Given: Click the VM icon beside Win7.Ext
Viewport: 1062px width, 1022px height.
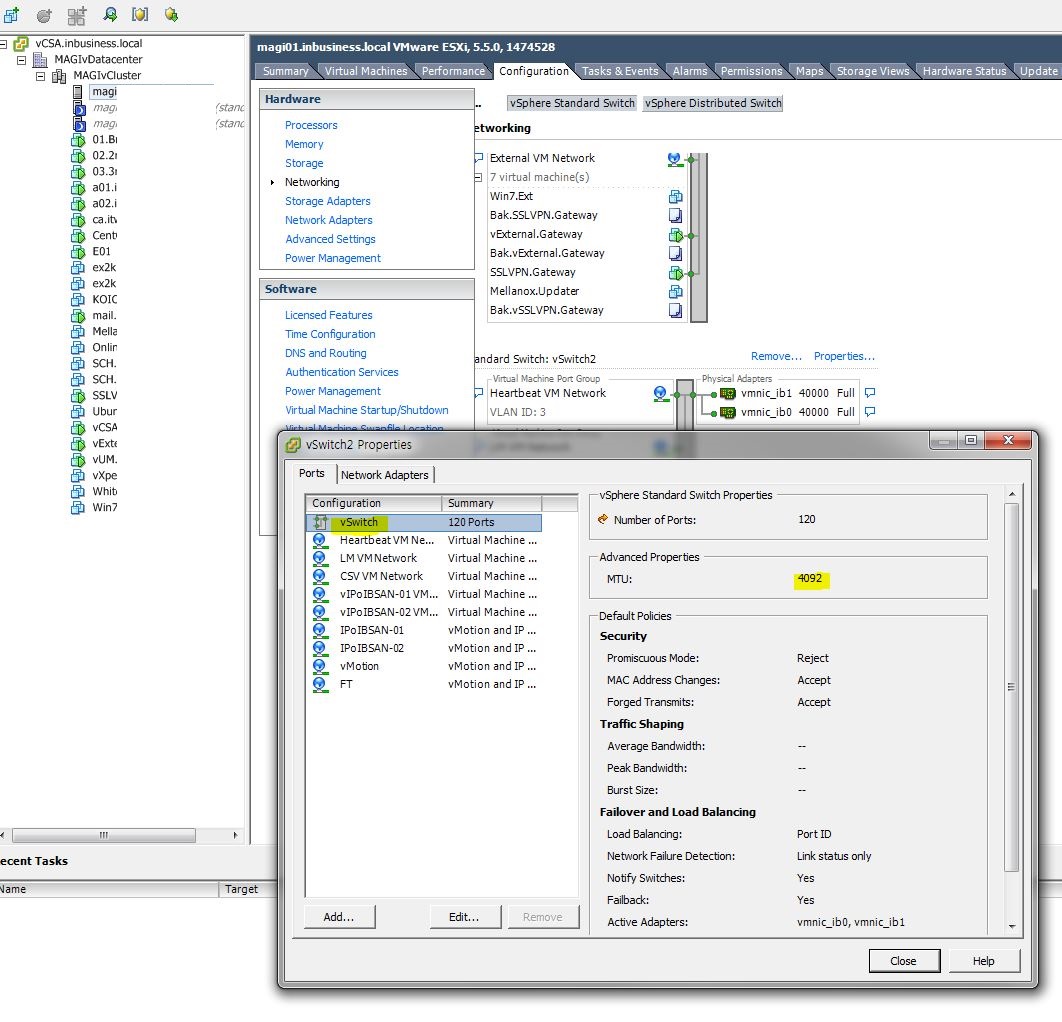Looking at the screenshot, I should 675,196.
